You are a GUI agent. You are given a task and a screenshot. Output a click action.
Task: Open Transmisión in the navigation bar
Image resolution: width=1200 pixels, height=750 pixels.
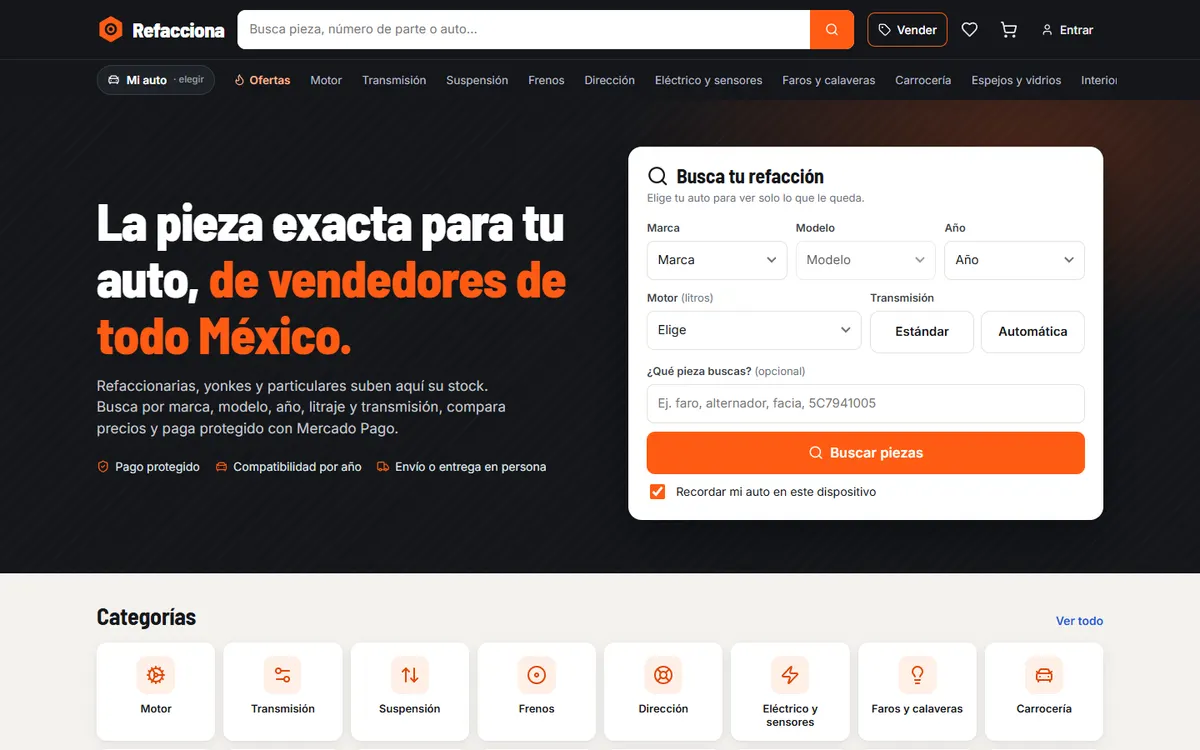click(394, 80)
